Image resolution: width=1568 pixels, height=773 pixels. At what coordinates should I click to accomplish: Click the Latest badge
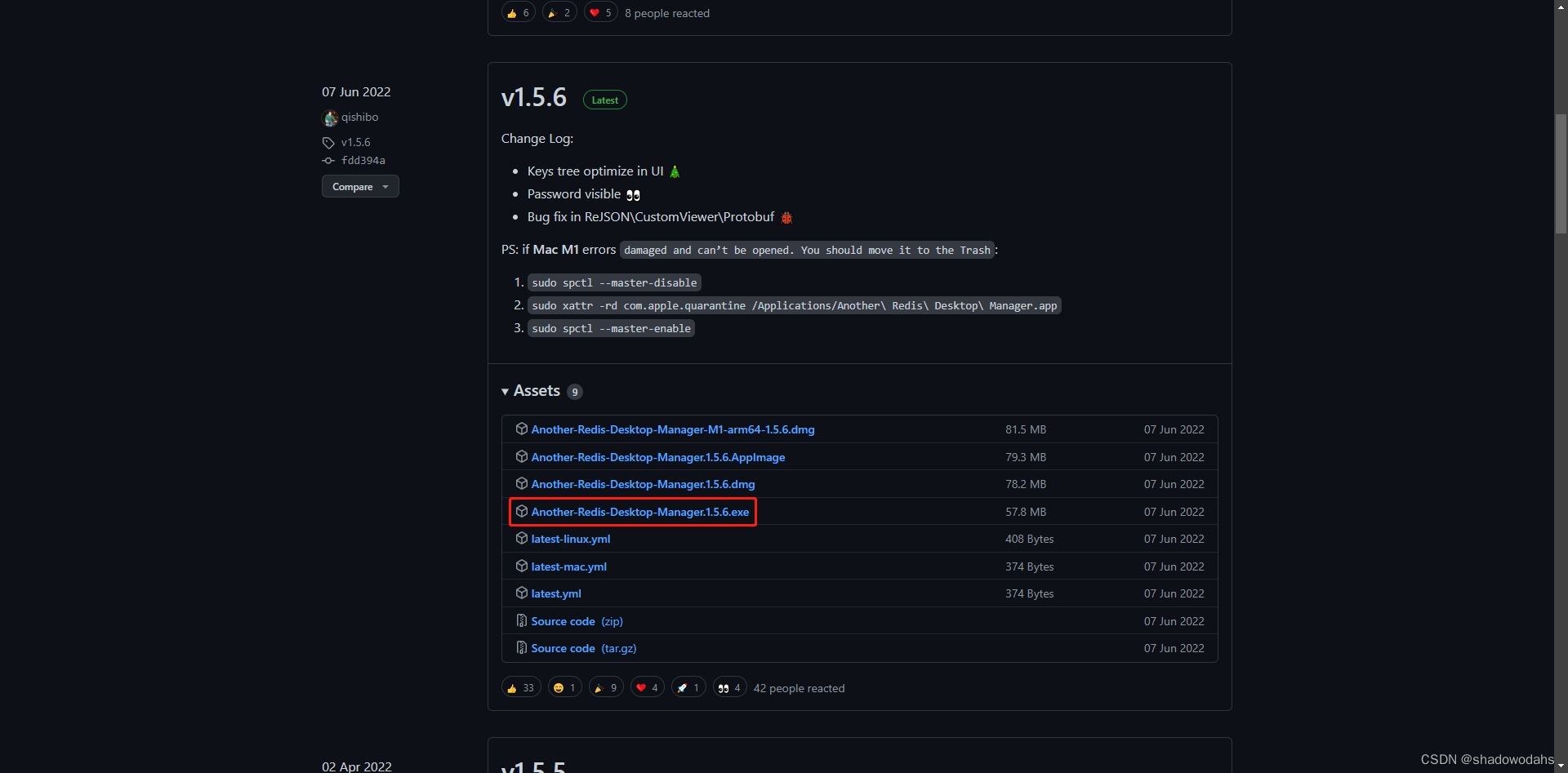click(x=605, y=100)
